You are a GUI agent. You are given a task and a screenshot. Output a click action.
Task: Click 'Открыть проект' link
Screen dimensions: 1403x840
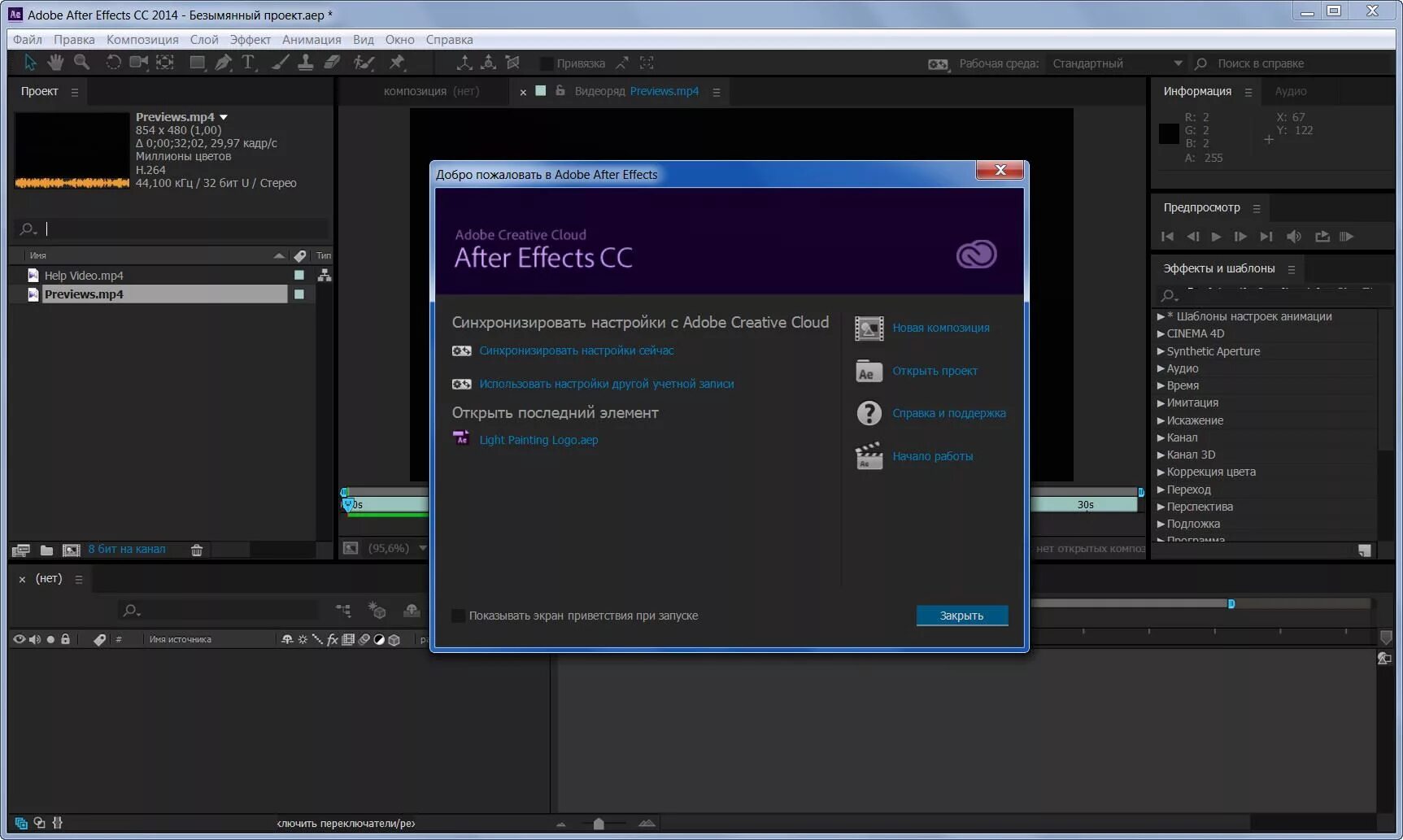tap(935, 371)
